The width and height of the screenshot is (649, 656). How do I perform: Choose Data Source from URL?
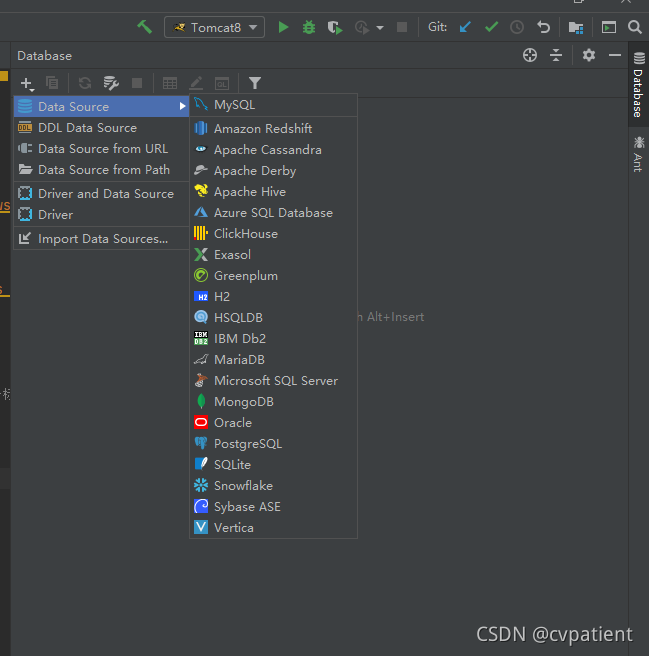click(x=102, y=149)
